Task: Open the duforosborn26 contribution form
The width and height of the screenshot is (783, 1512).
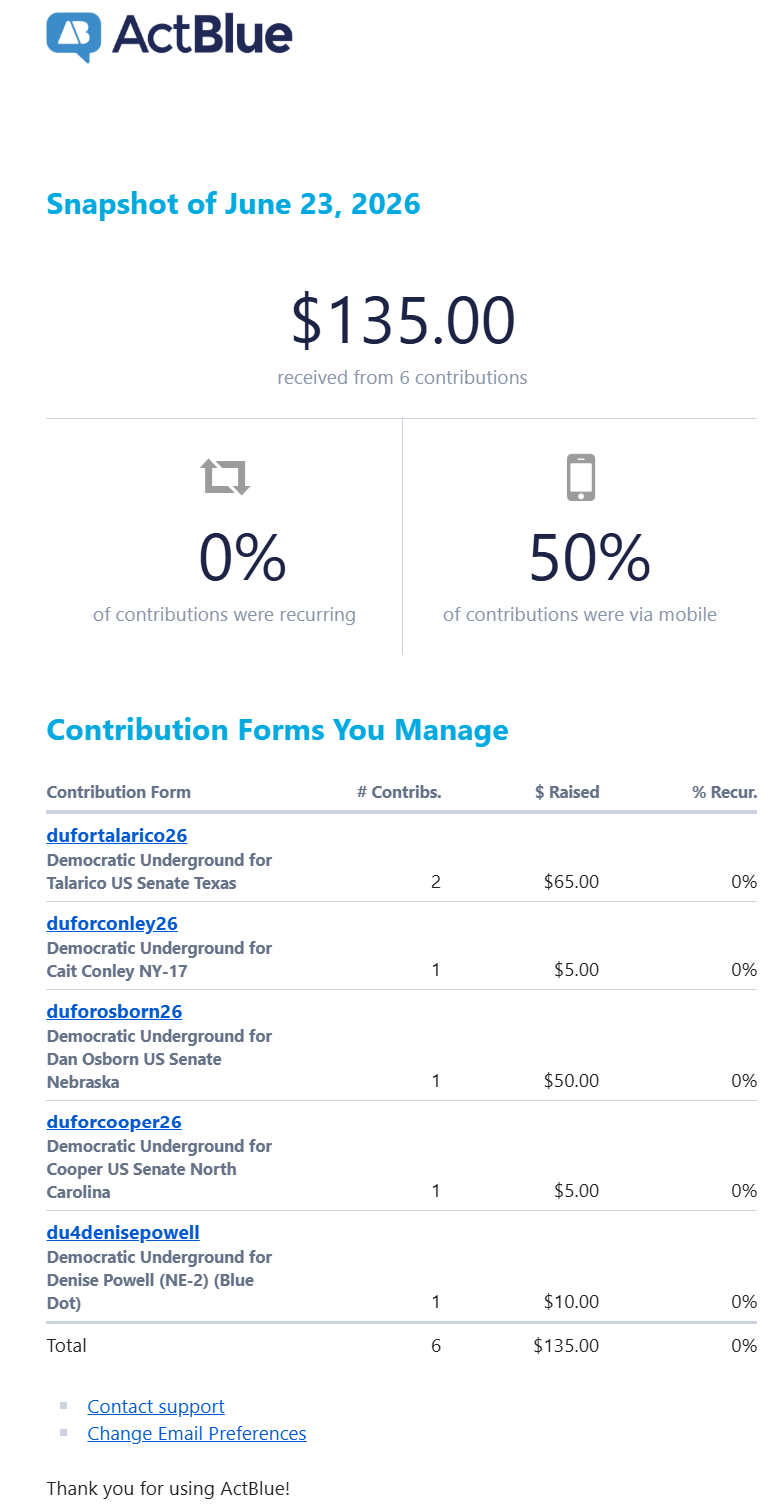Action: pos(114,1011)
